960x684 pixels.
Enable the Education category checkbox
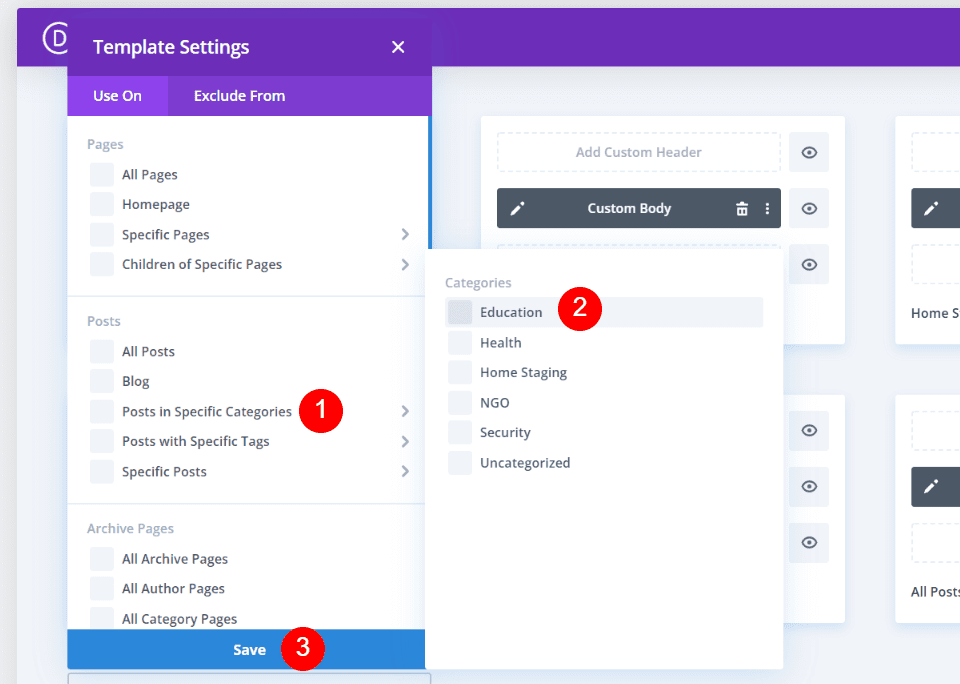(x=460, y=312)
